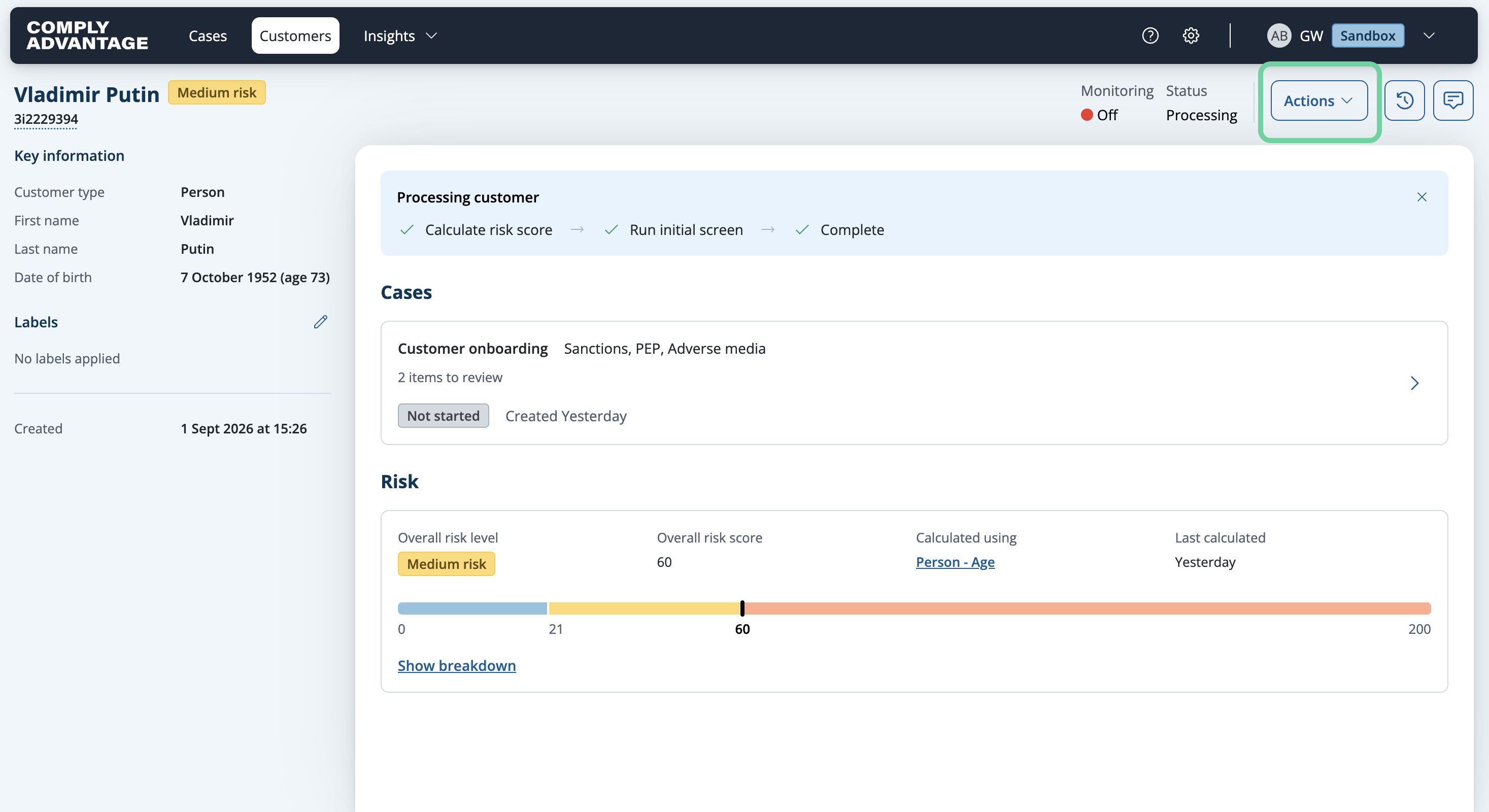Click the Vladimir Putin heading
This screenshot has width=1489, height=812.
(87, 94)
